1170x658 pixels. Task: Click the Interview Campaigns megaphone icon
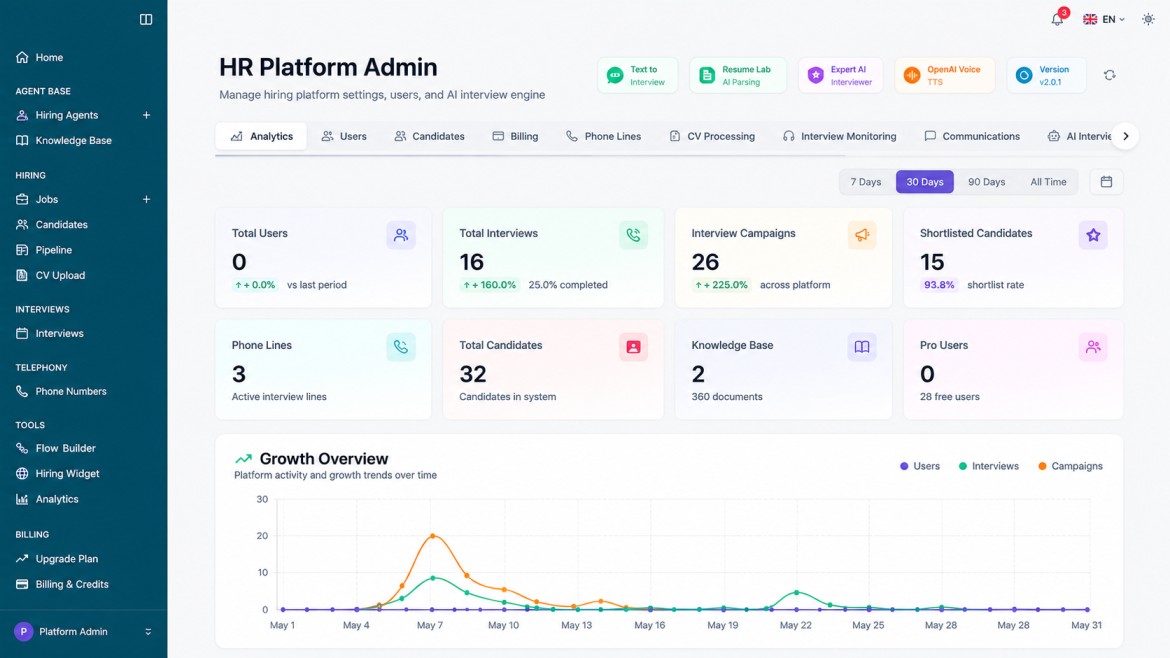[x=862, y=235]
